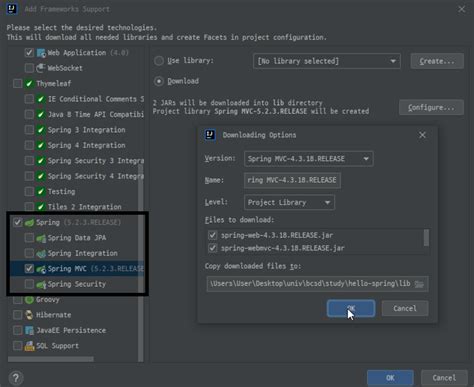
Task: Click the files to download scrollbar
Action: click(426, 238)
